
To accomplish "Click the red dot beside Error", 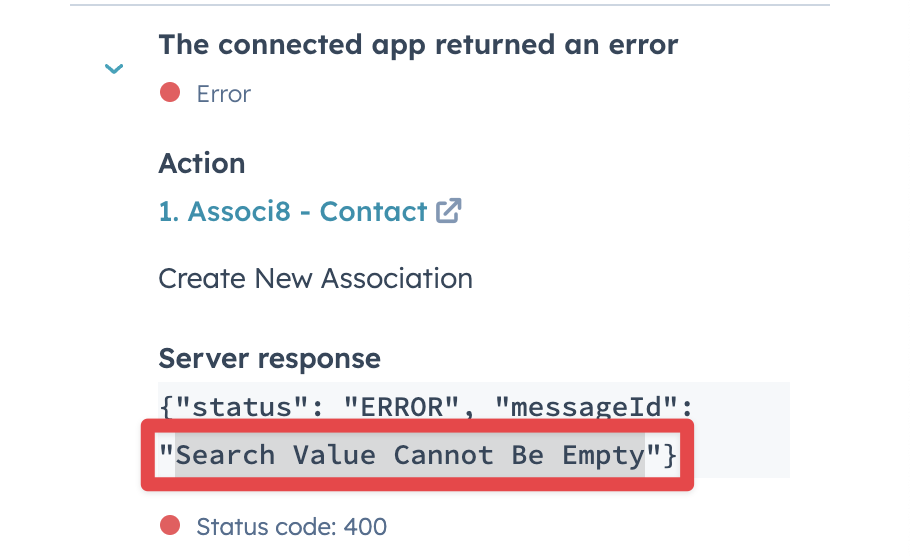I will tap(170, 93).
